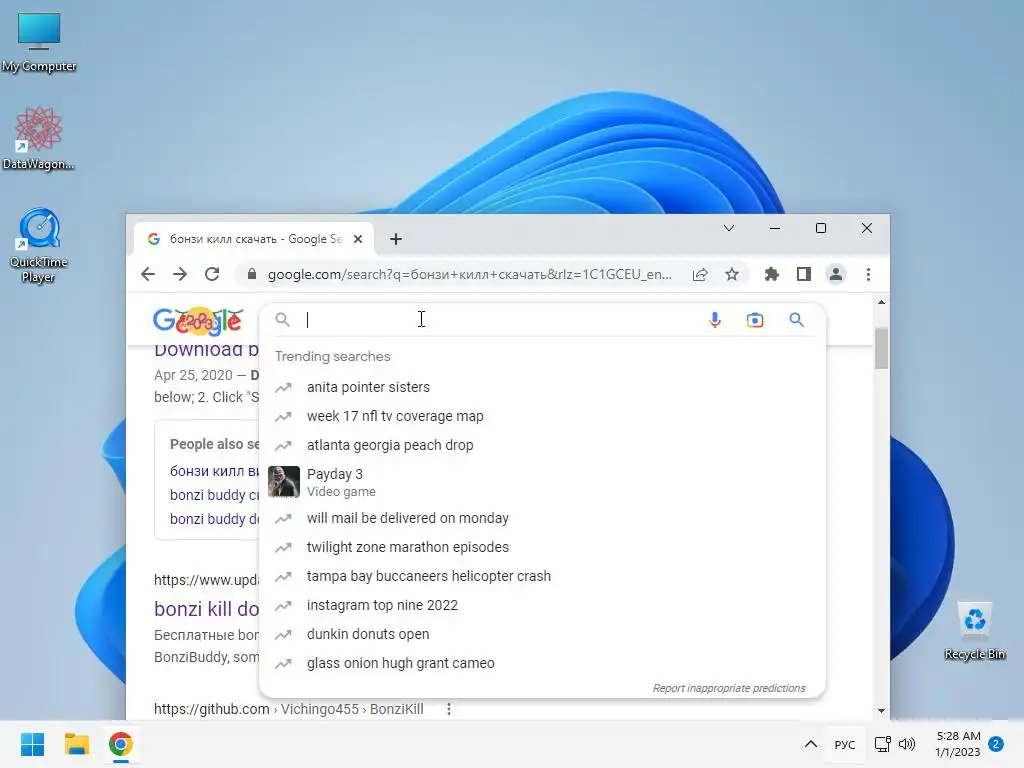
Task: Open the Extensions puzzle-piece menu
Action: coord(772,274)
